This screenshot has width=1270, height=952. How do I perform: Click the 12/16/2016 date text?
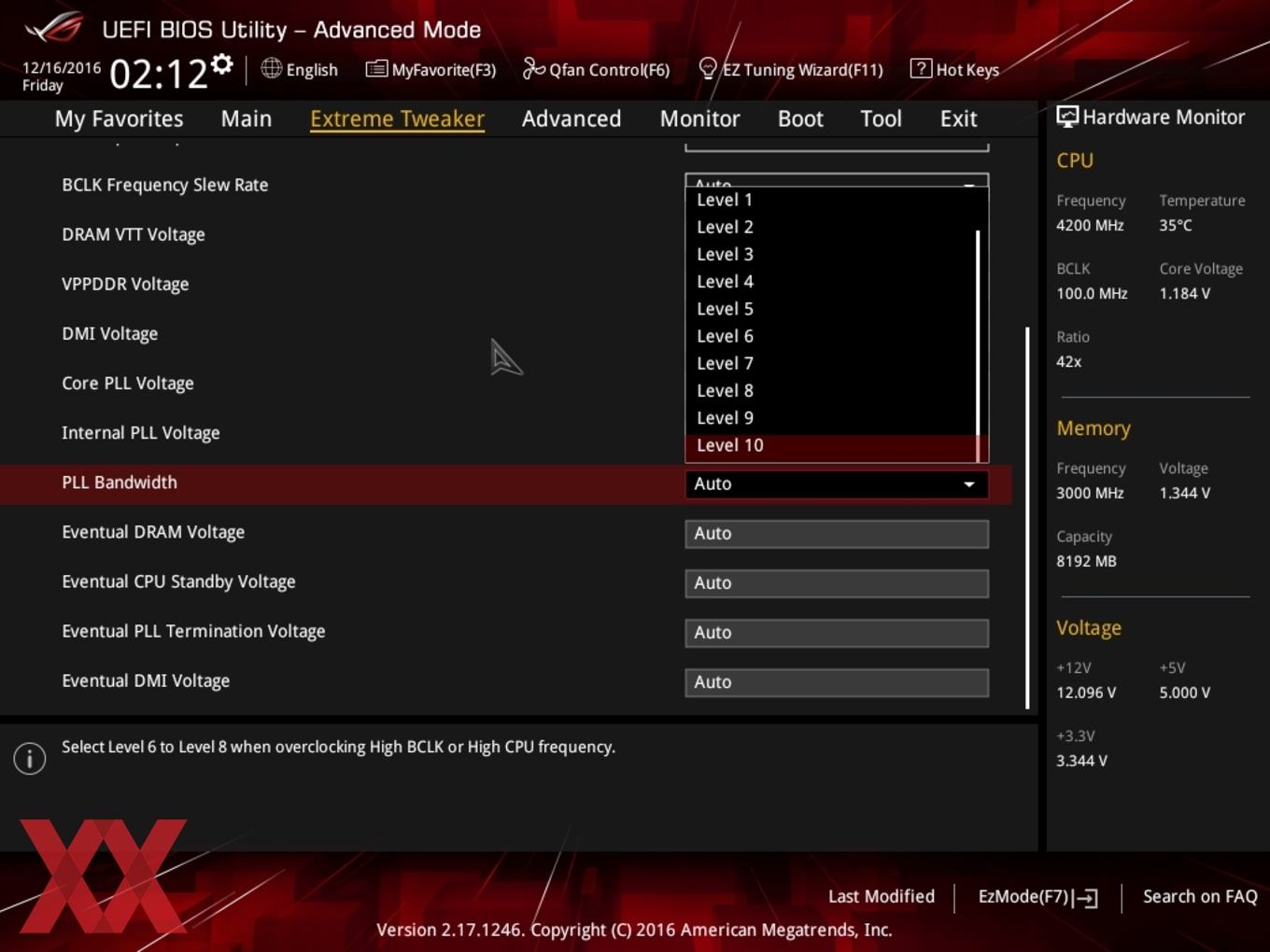[x=62, y=68]
